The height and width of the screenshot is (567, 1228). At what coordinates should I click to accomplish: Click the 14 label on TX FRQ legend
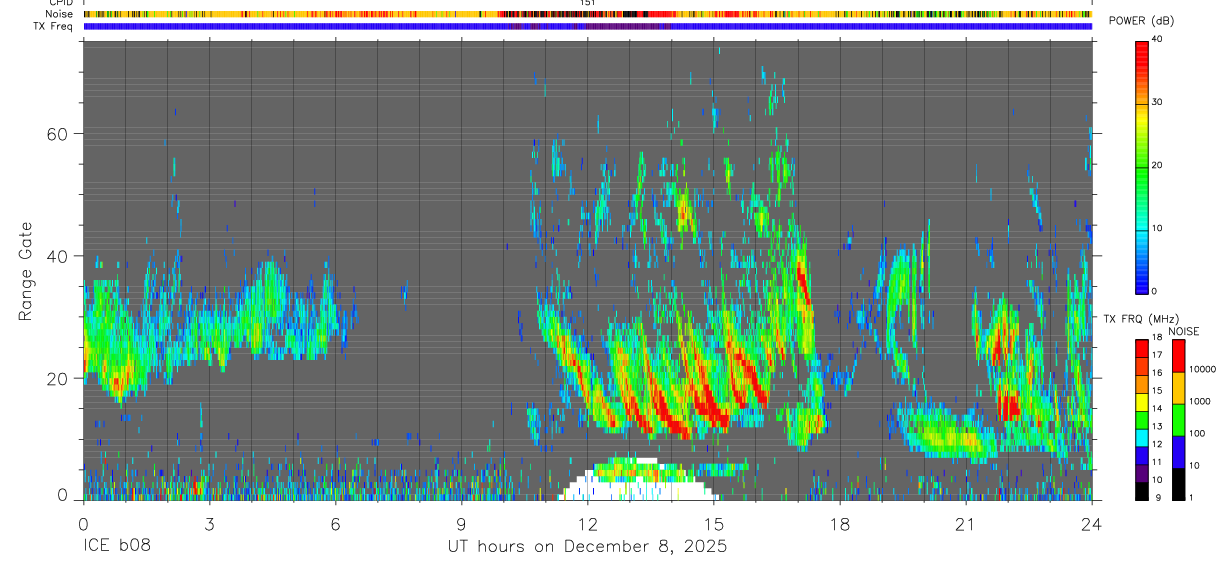coord(1158,408)
